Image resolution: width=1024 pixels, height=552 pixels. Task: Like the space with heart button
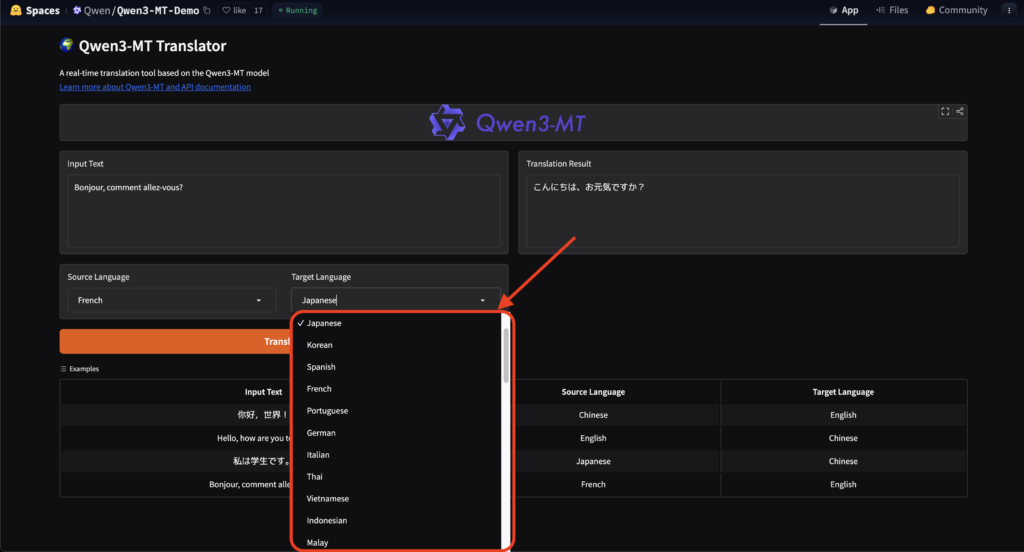point(234,10)
